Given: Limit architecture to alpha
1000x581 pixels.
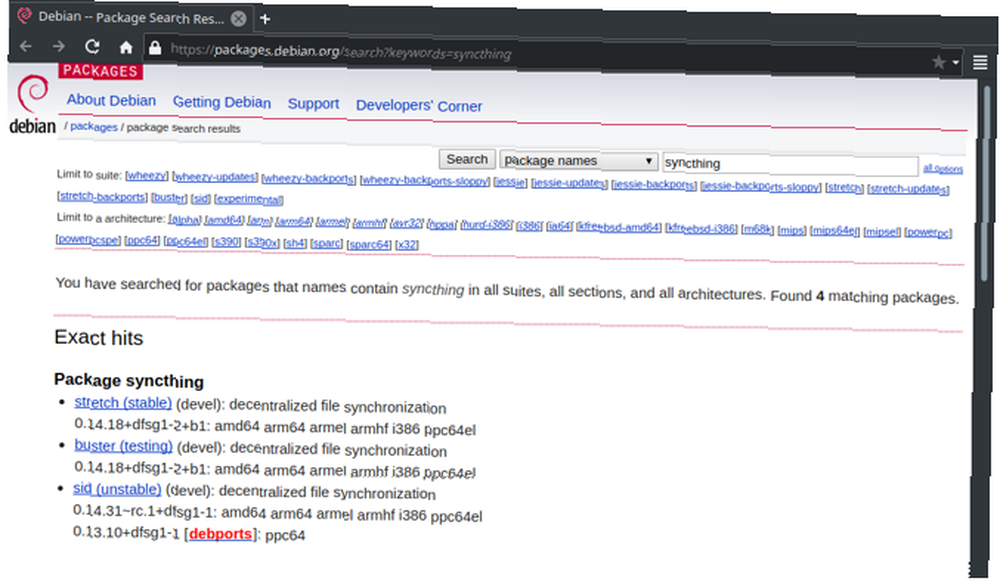Looking at the screenshot, I should click(x=185, y=219).
